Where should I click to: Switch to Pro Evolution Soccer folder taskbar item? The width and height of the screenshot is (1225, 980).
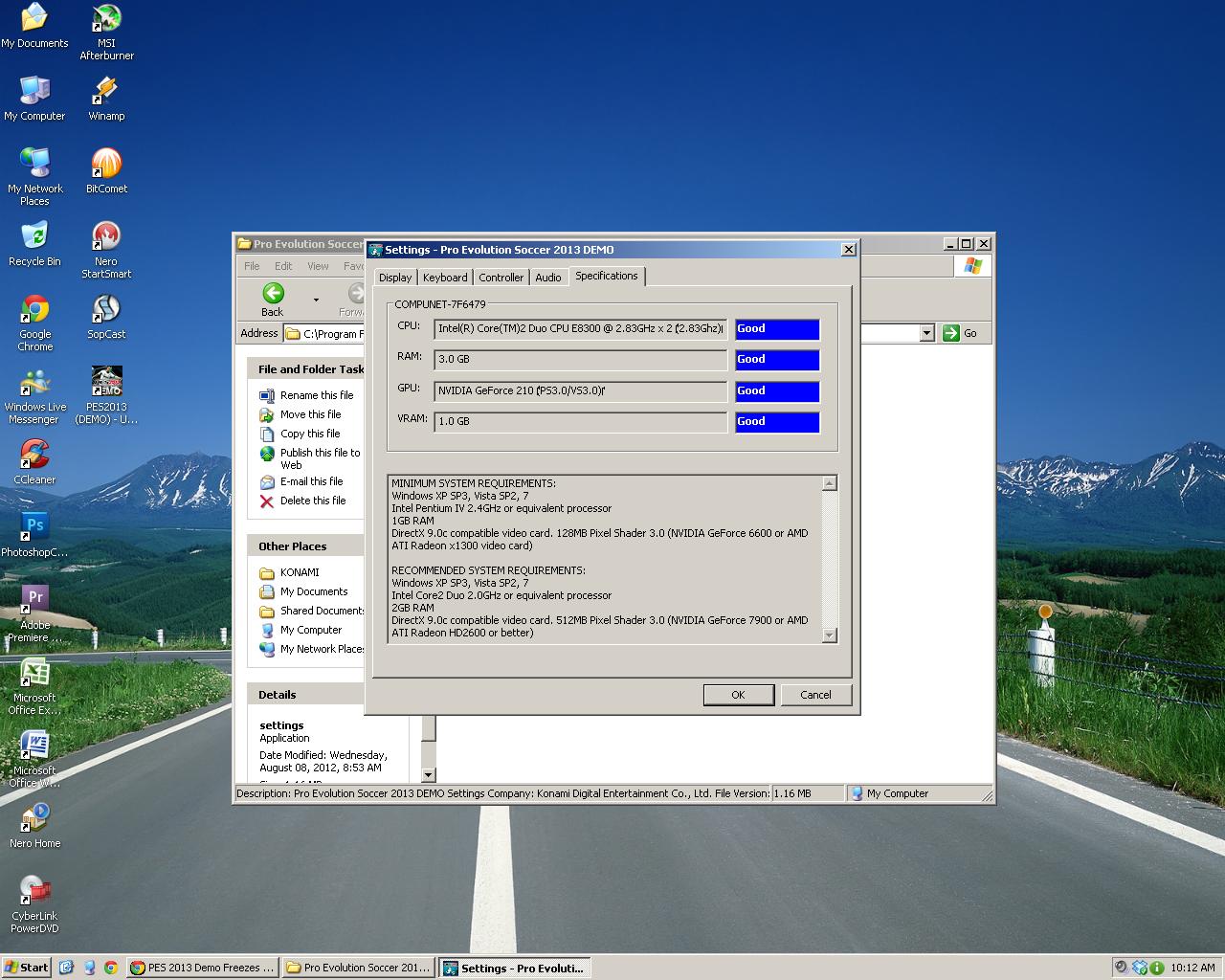click(359, 968)
